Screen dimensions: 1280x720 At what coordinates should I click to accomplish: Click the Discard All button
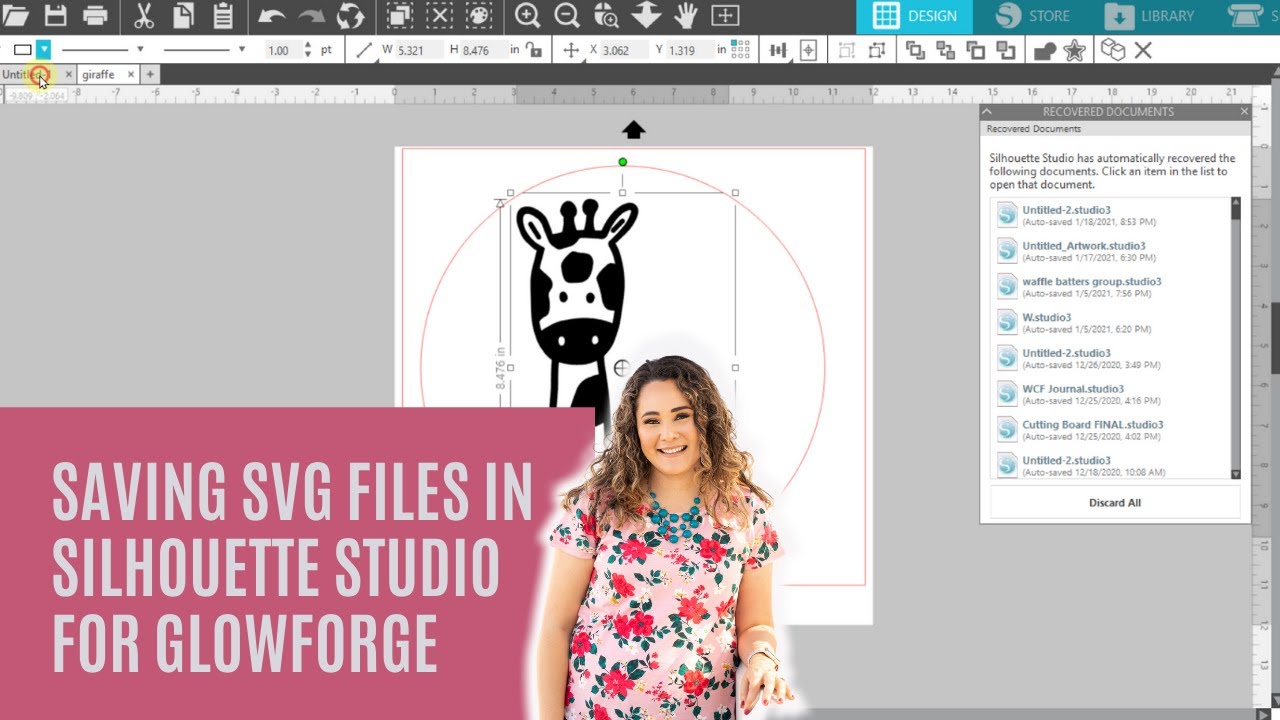pyautogui.click(x=1115, y=503)
